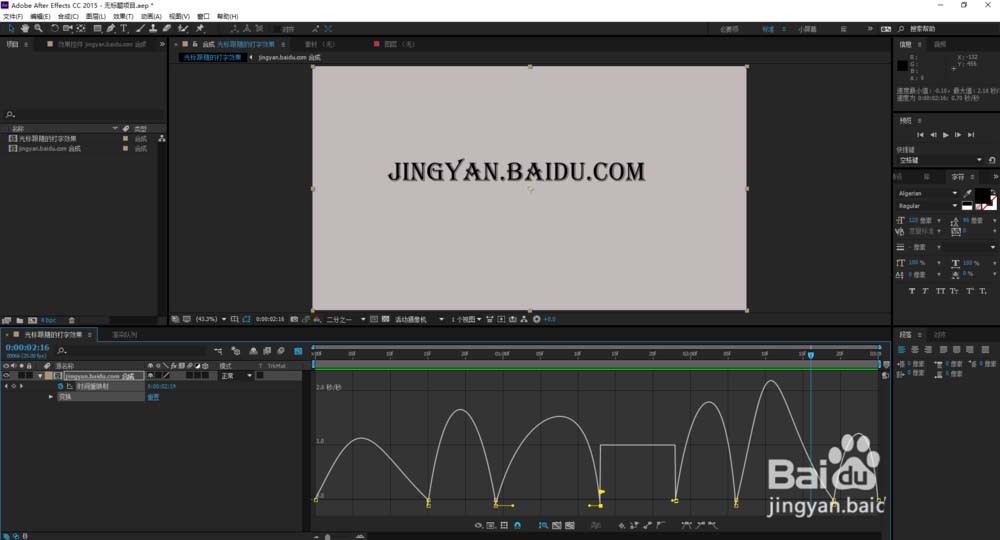This screenshot has height=540, width=1000.
Task: Toggle transparency grid in viewer
Action: point(385,319)
